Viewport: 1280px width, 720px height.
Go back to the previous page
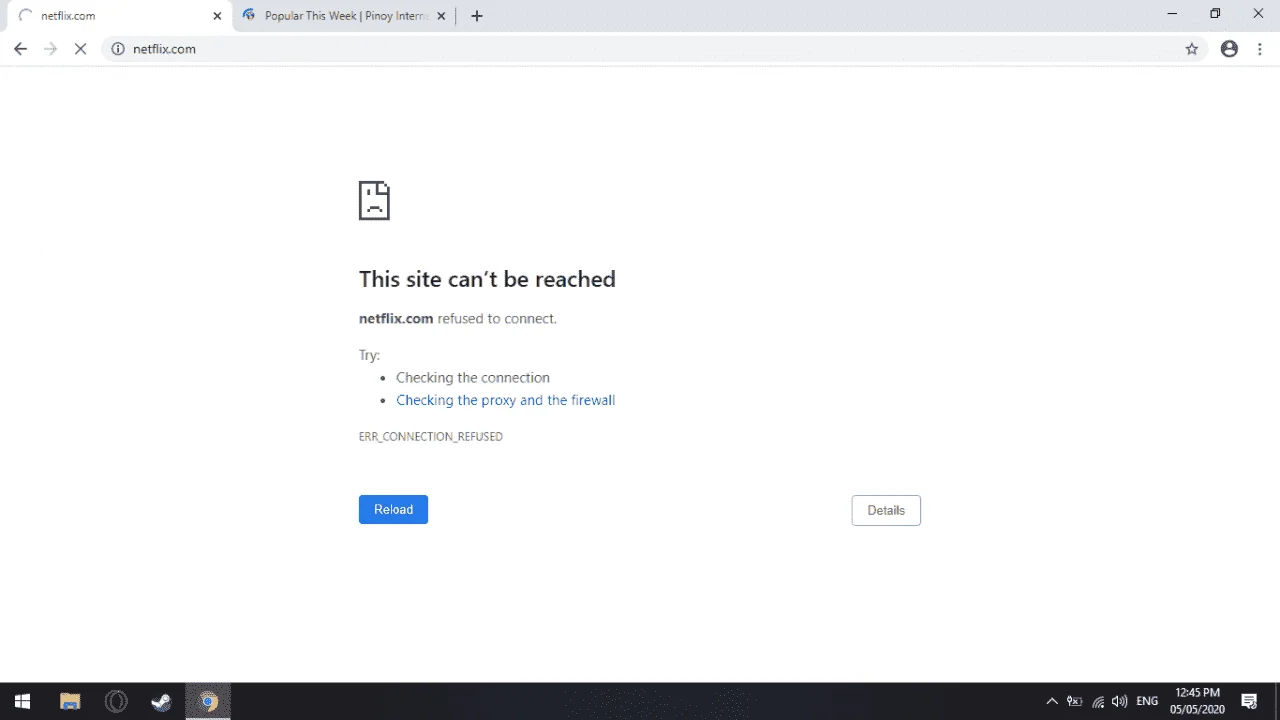point(20,49)
